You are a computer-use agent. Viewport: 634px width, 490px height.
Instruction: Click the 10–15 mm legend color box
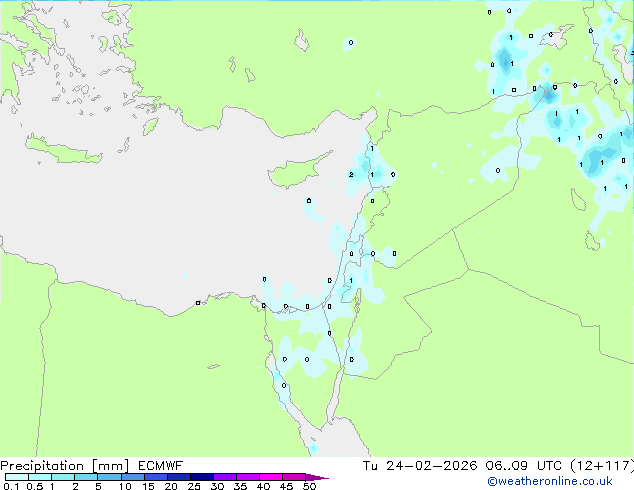point(132,477)
